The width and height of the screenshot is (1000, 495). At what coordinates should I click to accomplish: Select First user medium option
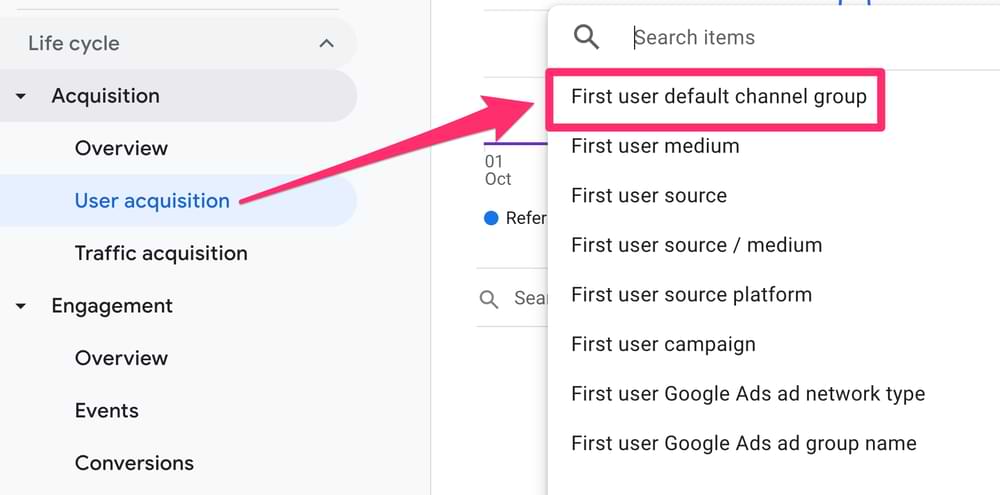pyautogui.click(x=655, y=146)
